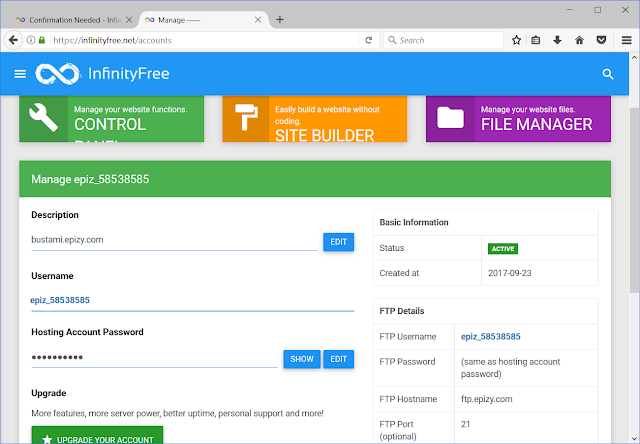The width and height of the screenshot is (640, 444).
Task: Click scrollbar down arrow
Action: pyautogui.click(x=634, y=439)
